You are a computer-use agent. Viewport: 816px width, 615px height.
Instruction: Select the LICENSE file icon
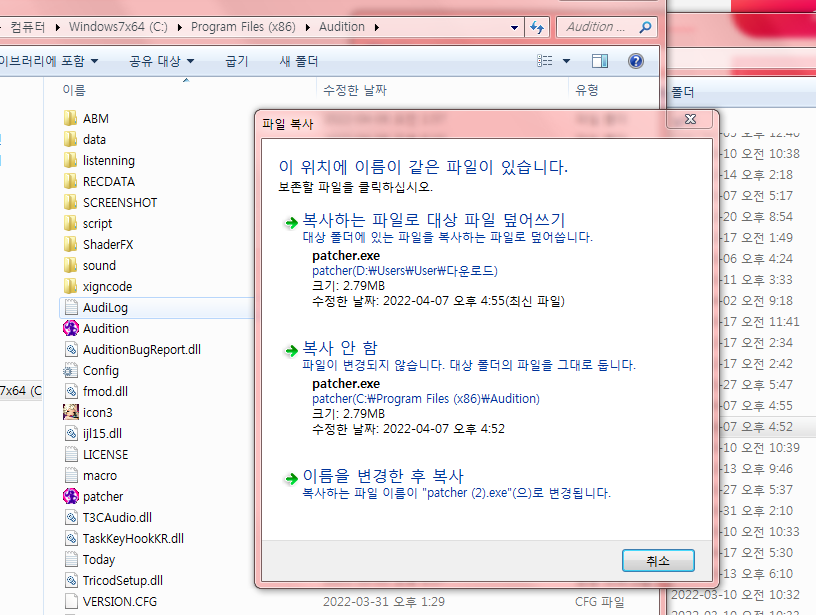(71, 454)
